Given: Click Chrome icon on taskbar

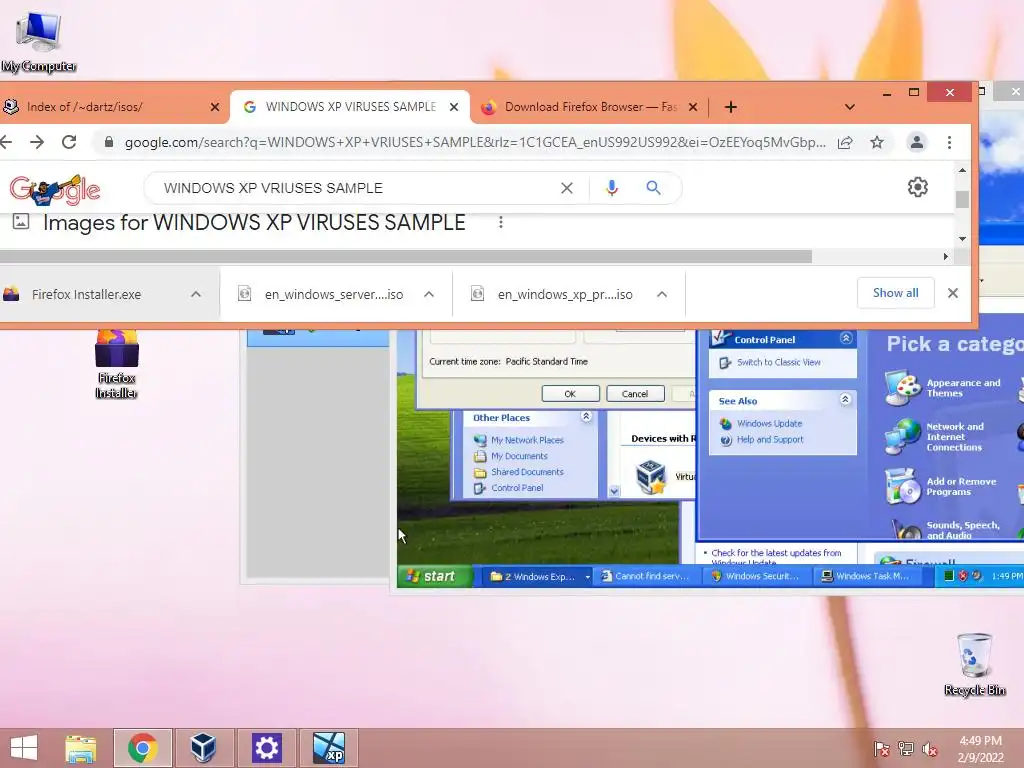Looking at the screenshot, I should point(142,748).
